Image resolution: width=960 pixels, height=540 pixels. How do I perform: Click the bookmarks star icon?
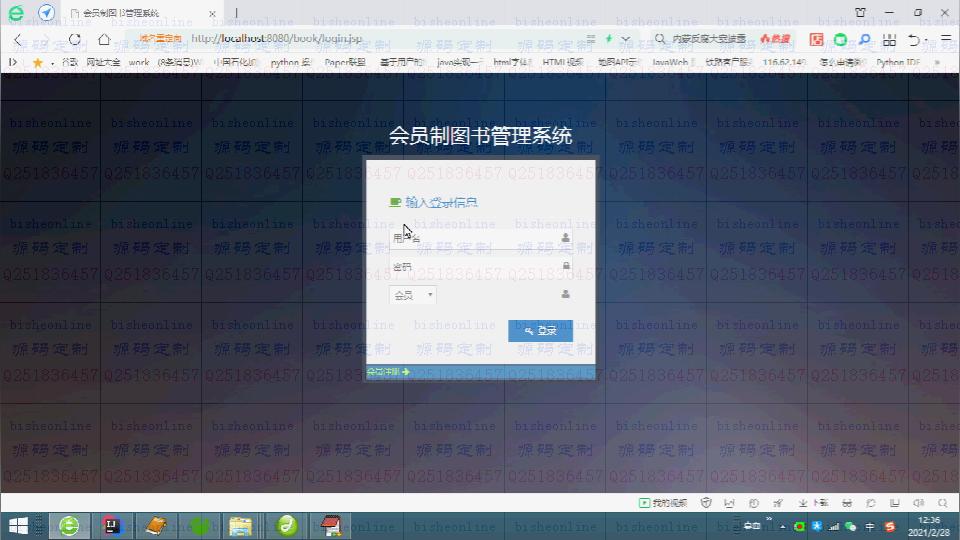pos(37,62)
